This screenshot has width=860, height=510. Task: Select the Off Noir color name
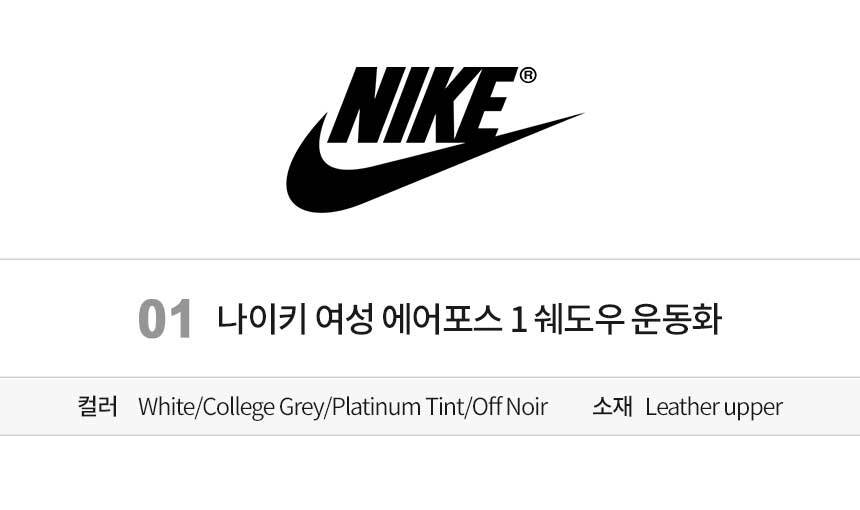(509, 407)
